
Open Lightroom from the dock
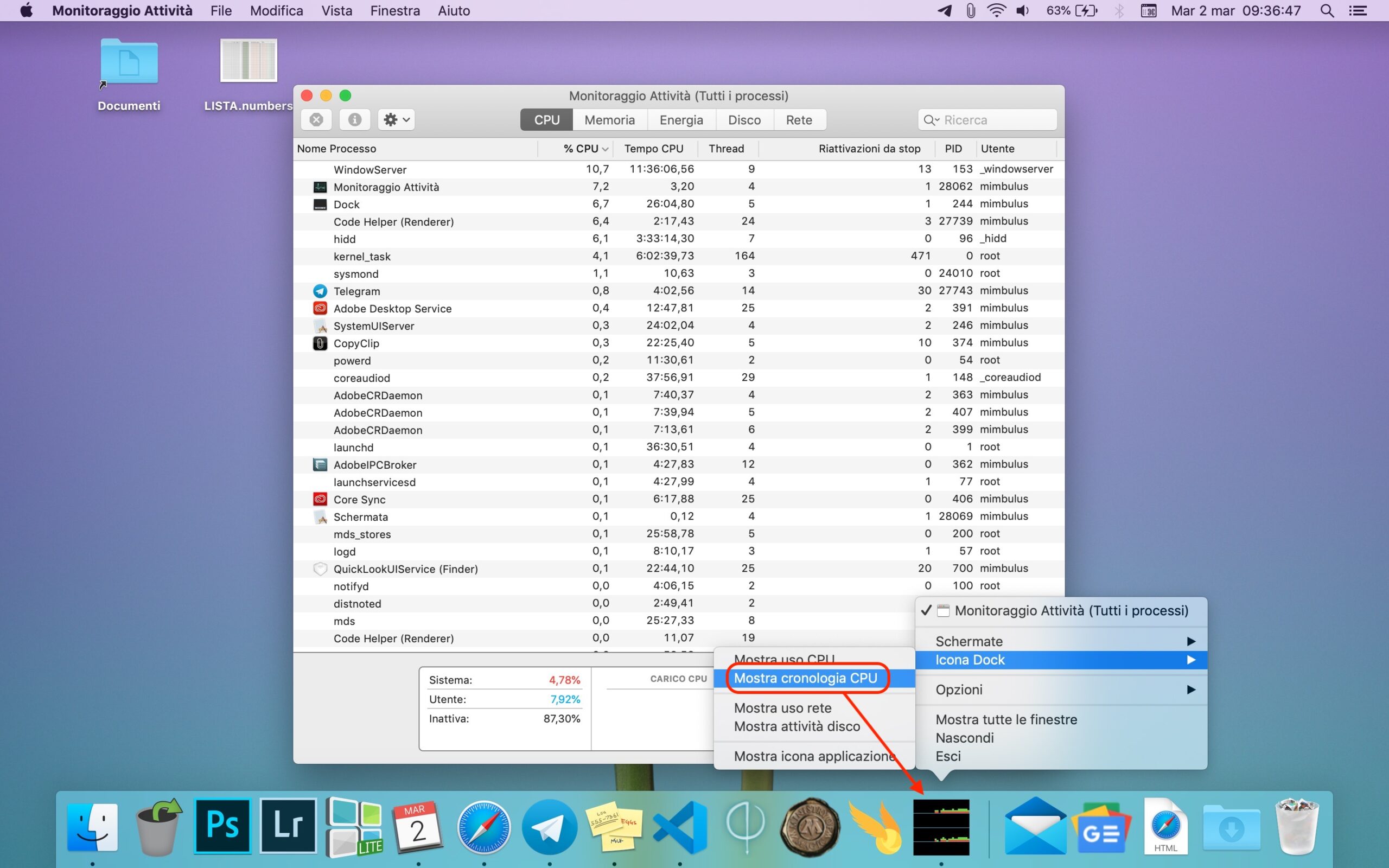tap(288, 826)
